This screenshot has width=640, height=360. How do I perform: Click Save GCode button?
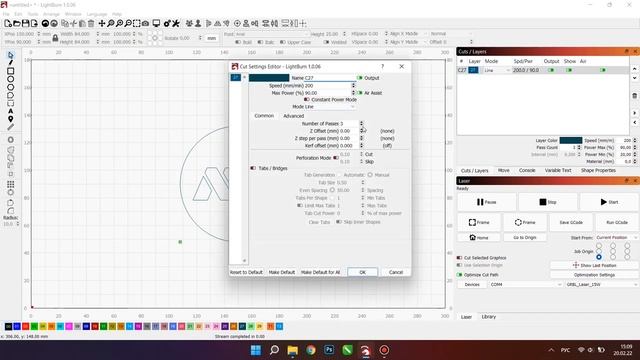click(571, 222)
